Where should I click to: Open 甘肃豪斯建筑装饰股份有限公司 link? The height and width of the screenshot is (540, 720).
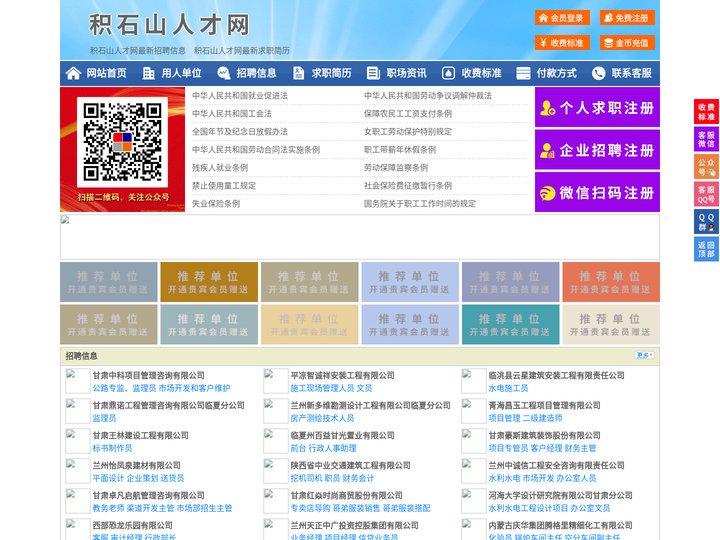click(545, 435)
